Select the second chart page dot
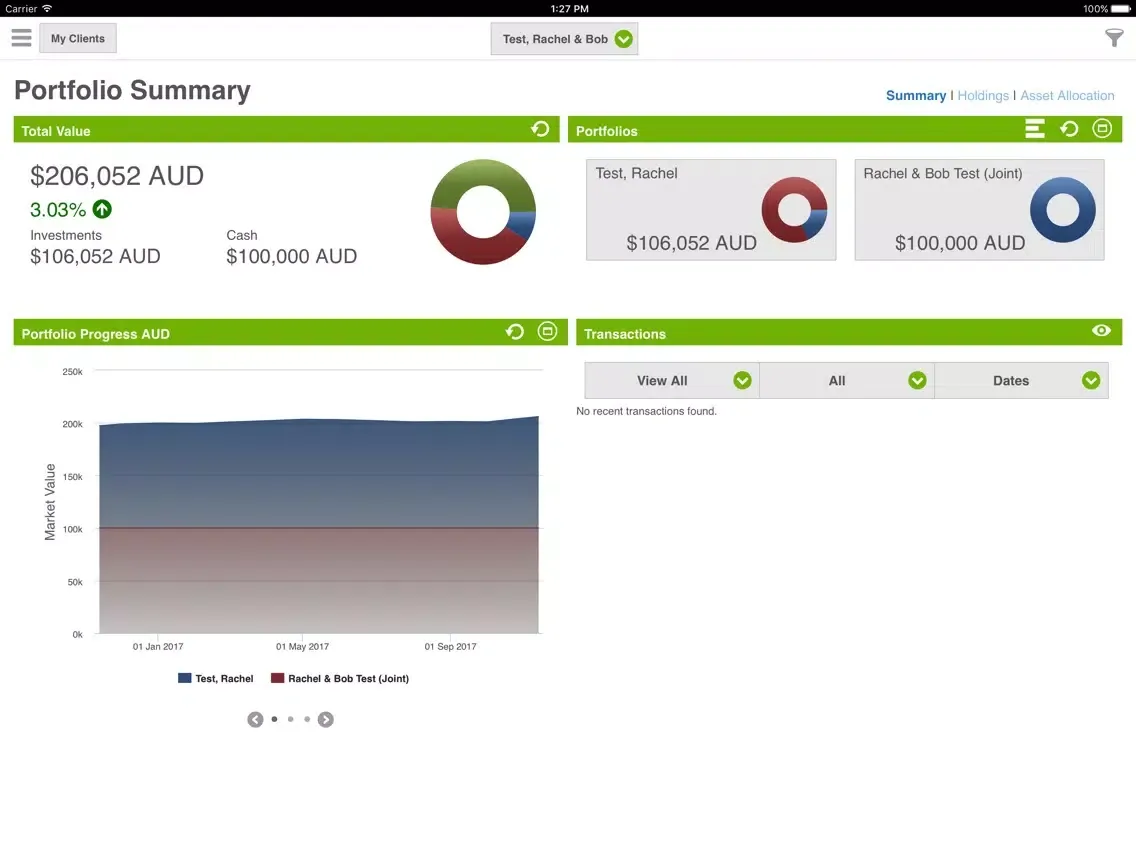The image size is (1136, 852). tap(291, 719)
